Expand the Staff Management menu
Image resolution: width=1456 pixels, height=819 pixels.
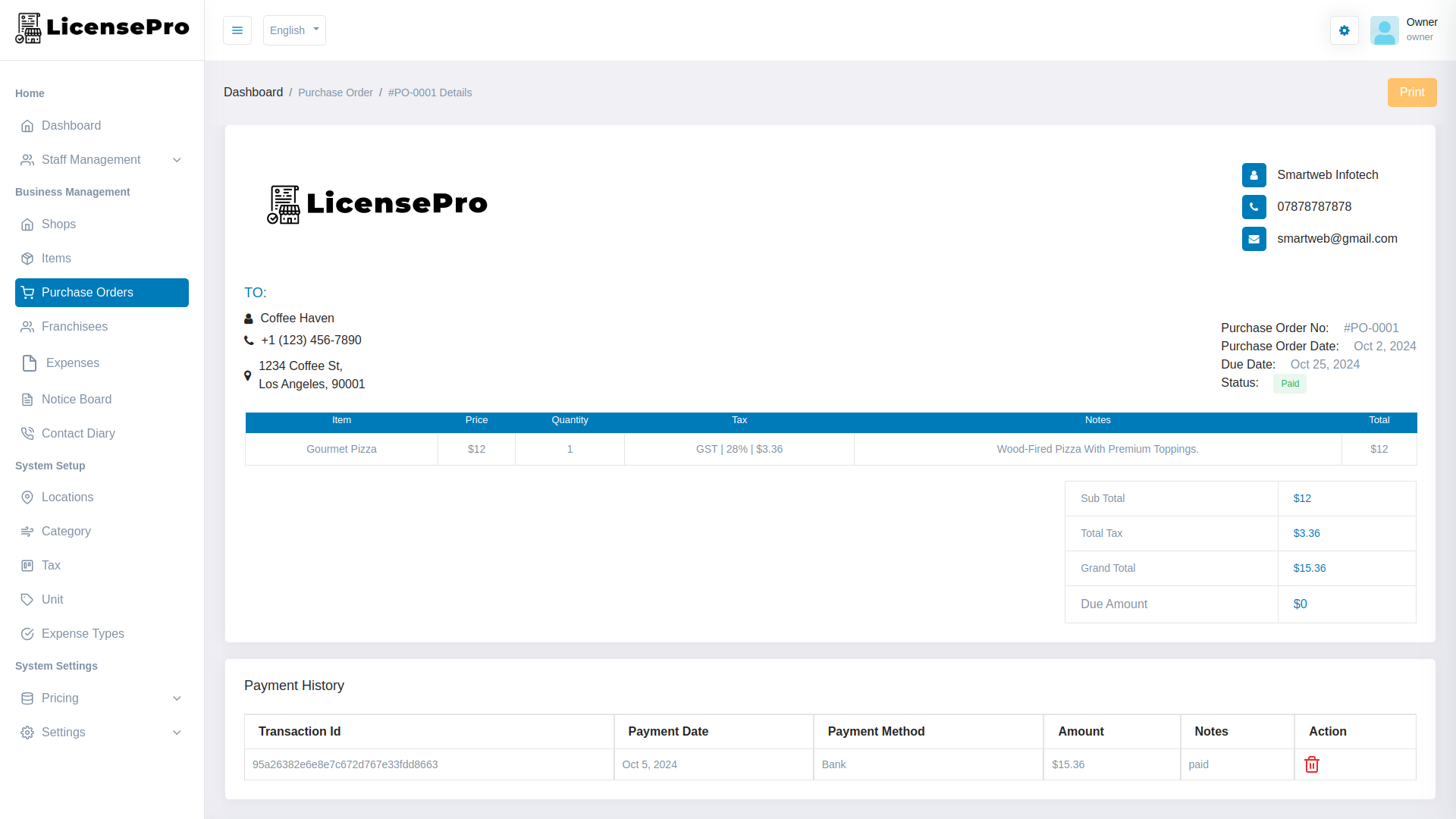click(x=91, y=159)
